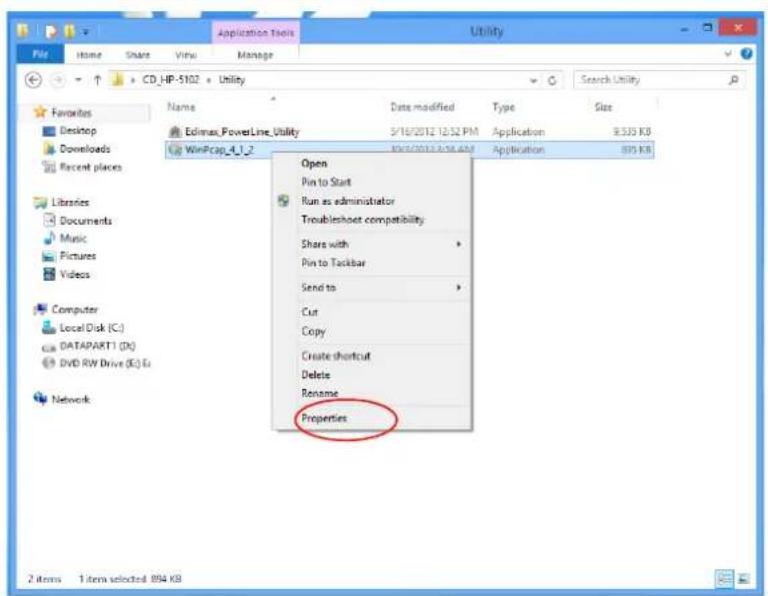Click the Edimax_PowerLine_Utility file icon
This screenshot has height=596, width=768.
(175, 132)
